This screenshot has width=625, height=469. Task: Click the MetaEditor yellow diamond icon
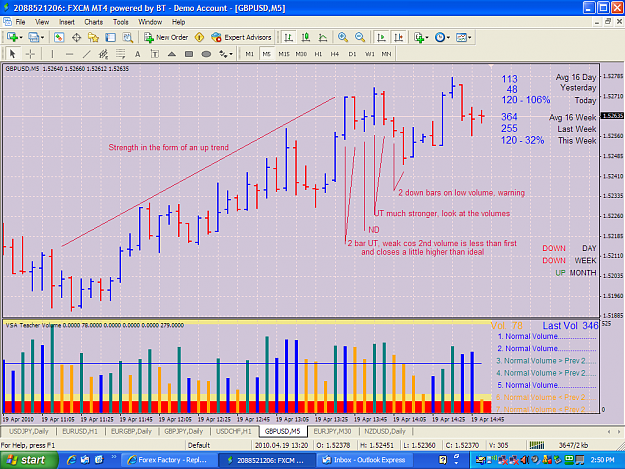[x=199, y=37]
